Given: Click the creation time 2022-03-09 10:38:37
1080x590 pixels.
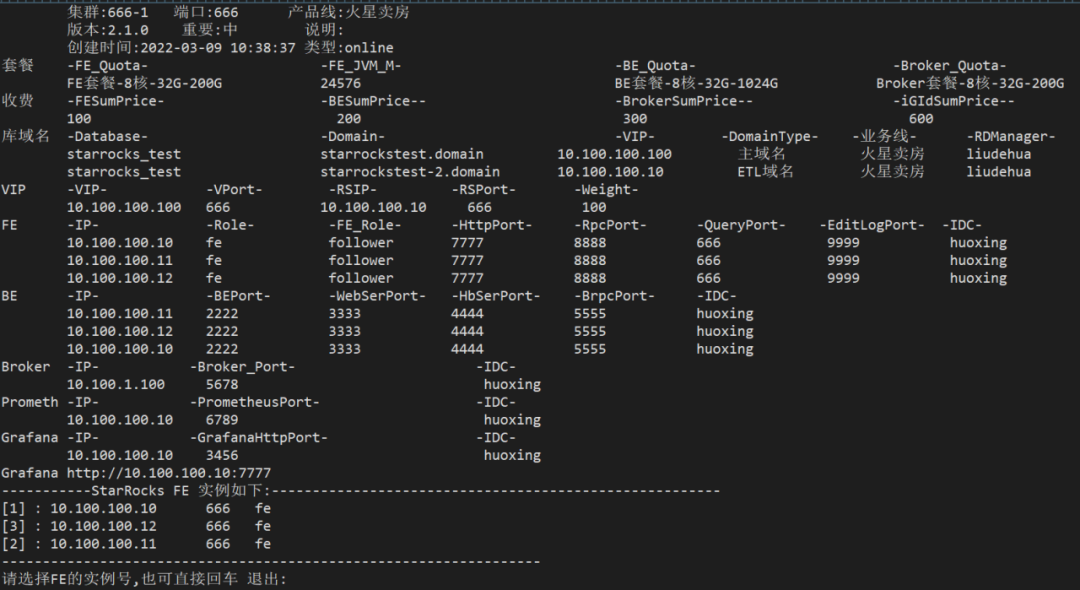Looking at the screenshot, I should click(x=218, y=47).
